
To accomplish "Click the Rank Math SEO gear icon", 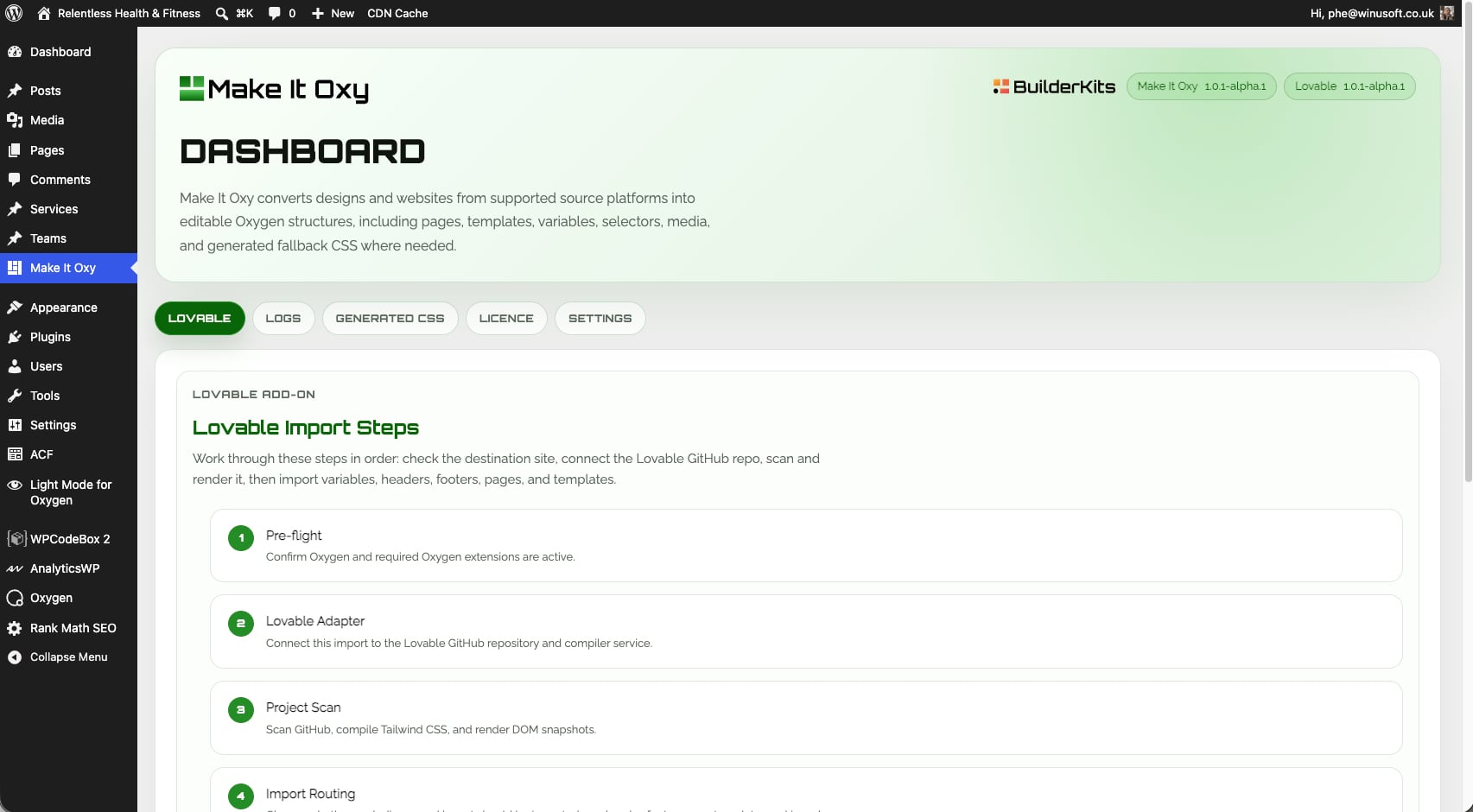I will (x=15, y=628).
